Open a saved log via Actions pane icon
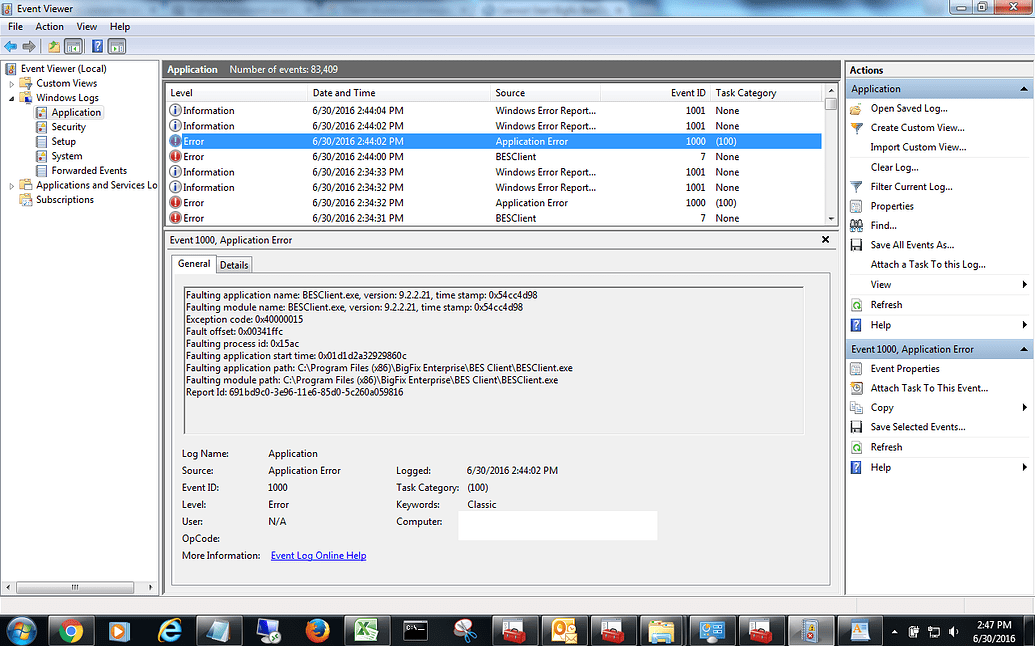 pos(908,108)
